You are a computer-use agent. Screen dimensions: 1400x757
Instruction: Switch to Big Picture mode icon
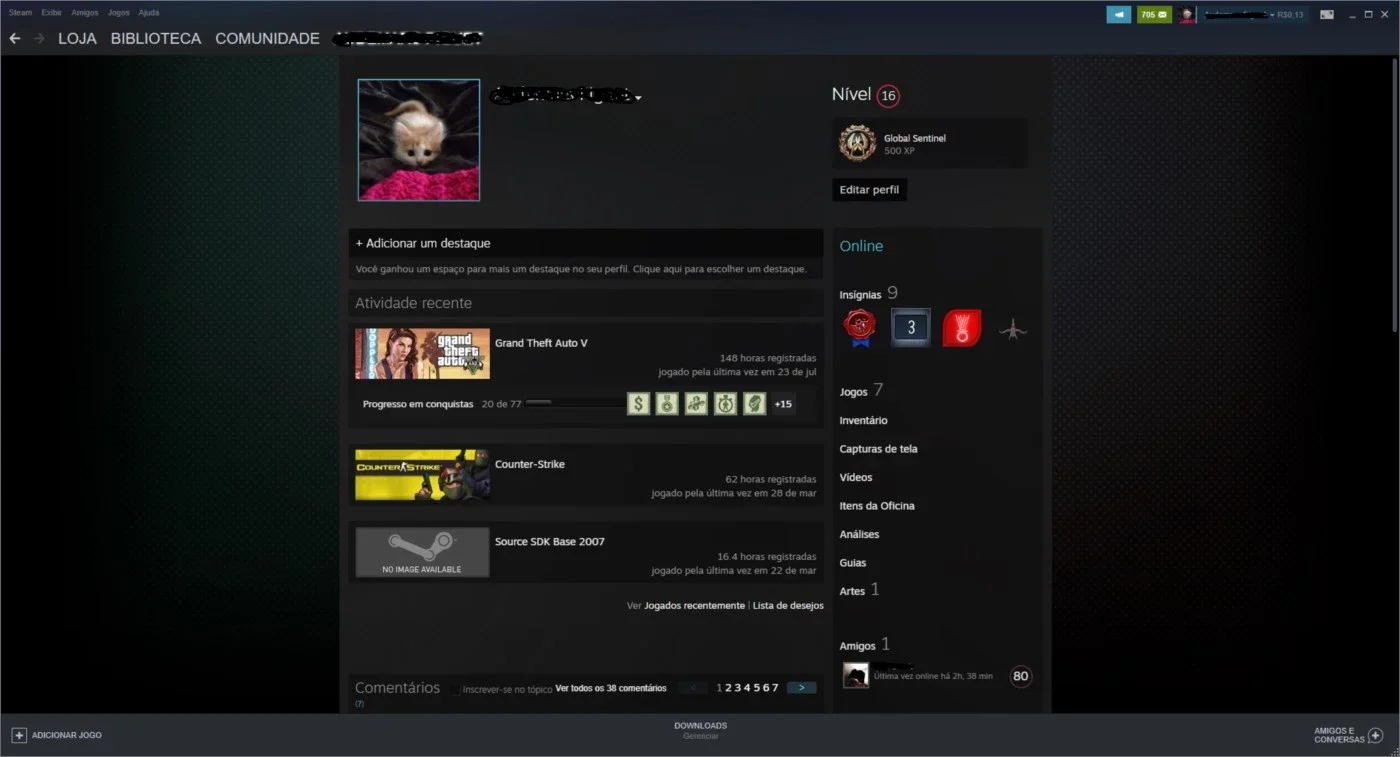(x=1327, y=14)
